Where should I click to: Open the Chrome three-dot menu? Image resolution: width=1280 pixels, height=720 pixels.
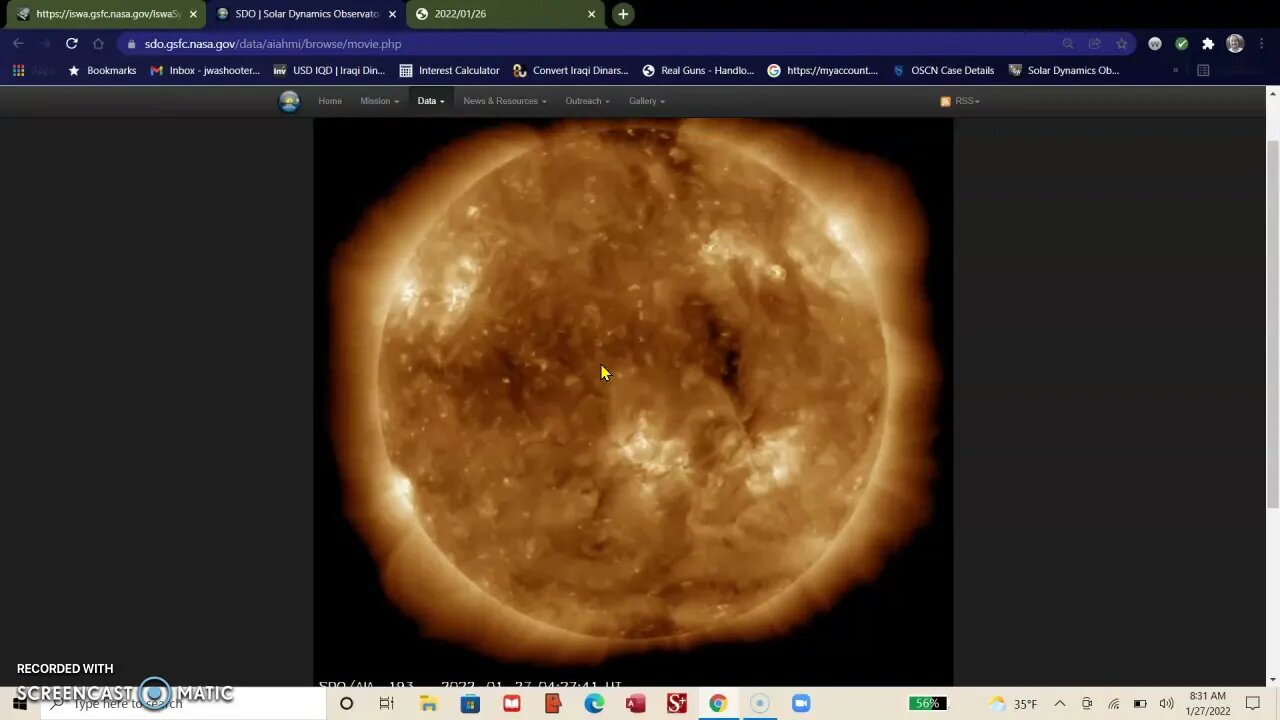click(1262, 44)
